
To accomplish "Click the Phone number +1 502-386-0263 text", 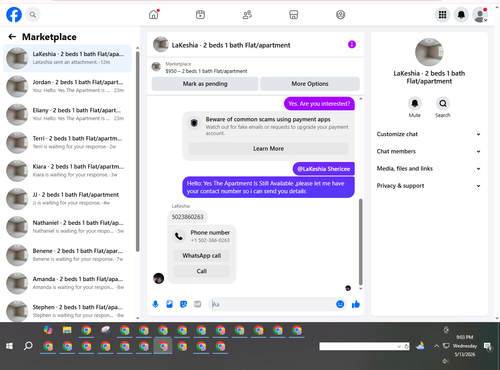I will 210,236.
